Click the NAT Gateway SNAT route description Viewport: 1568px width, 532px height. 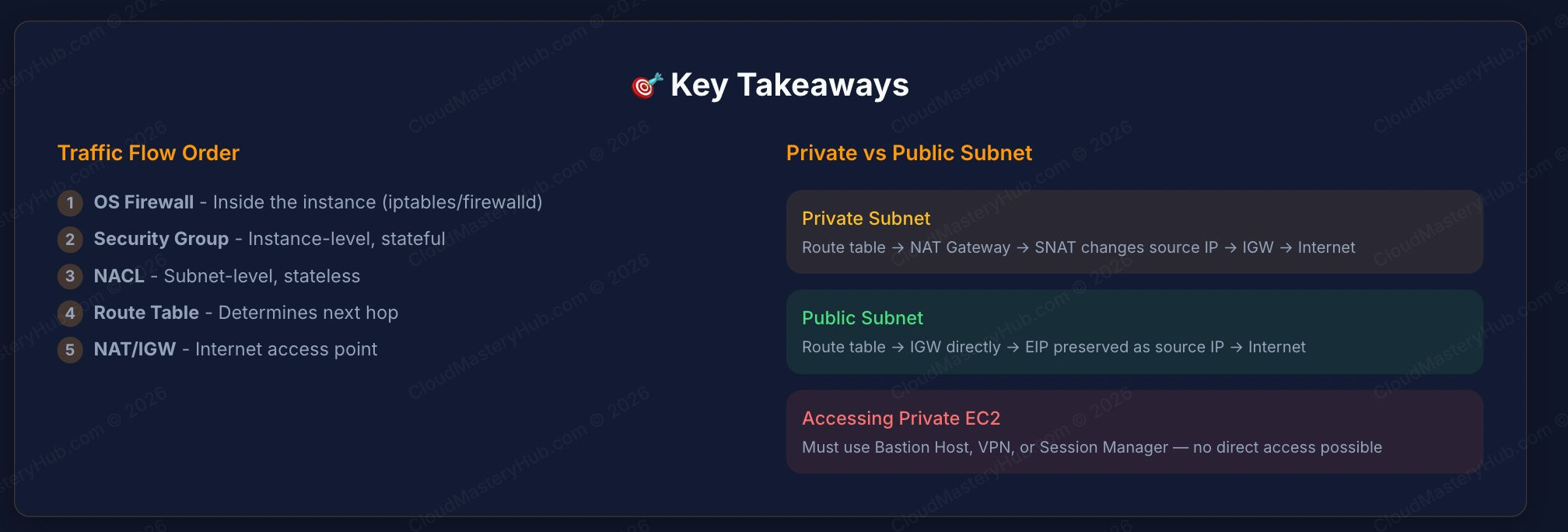point(1079,247)
